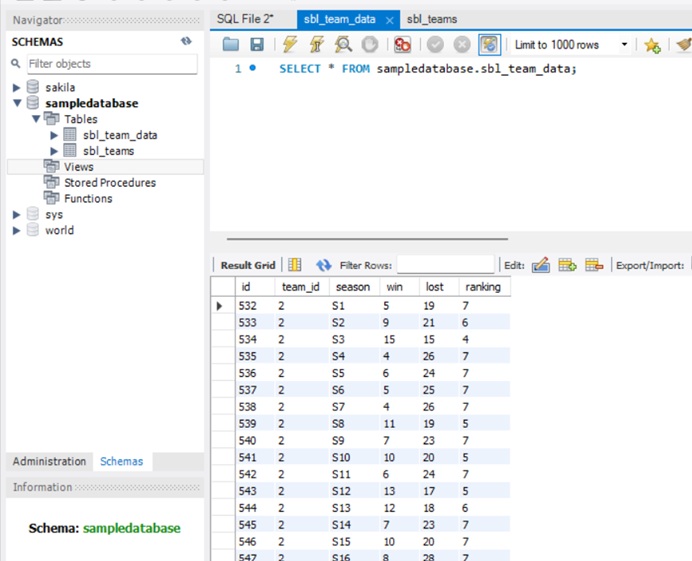Viewport: 692px width, 561px height.
Task: Click cell with id 539
Action: tap(256, 424)
